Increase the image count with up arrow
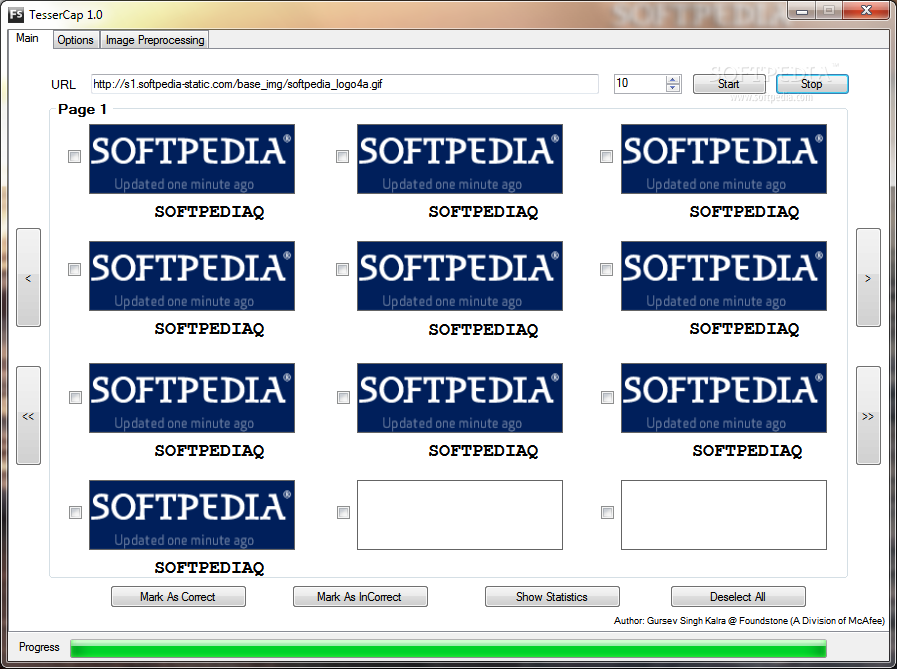The width and height of the screenshot is (897, 669). pos(673,80)
